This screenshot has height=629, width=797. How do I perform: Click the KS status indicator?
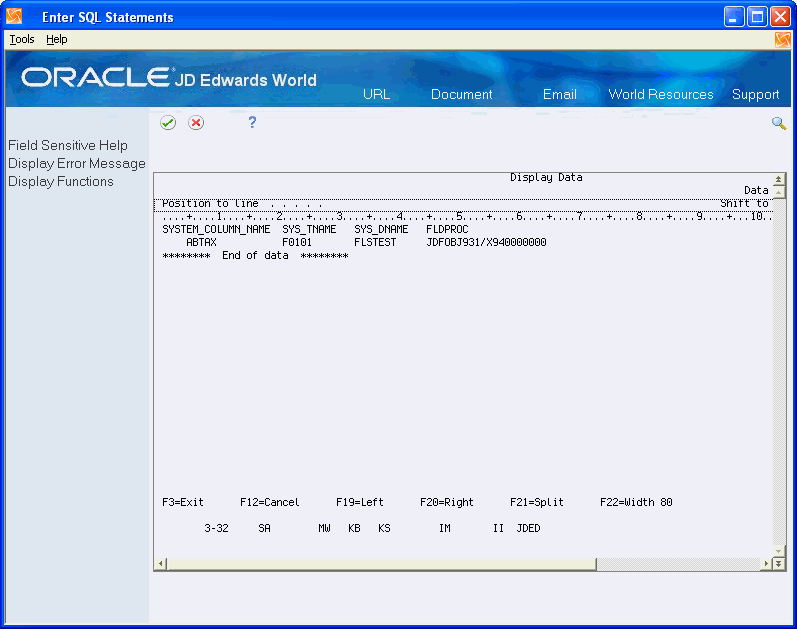click(x=384, y=528)
